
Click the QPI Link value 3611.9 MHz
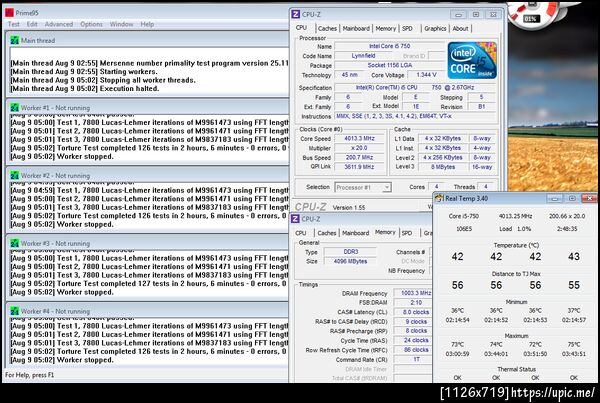point(359,166)
